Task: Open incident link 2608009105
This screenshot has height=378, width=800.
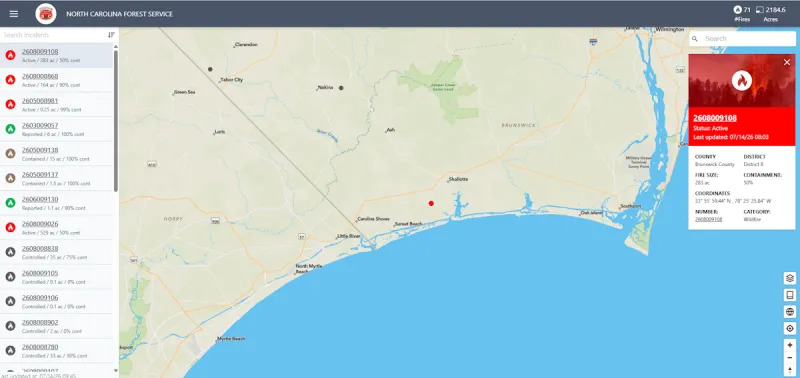Action: pyautogui.click(x=40, y=273)
